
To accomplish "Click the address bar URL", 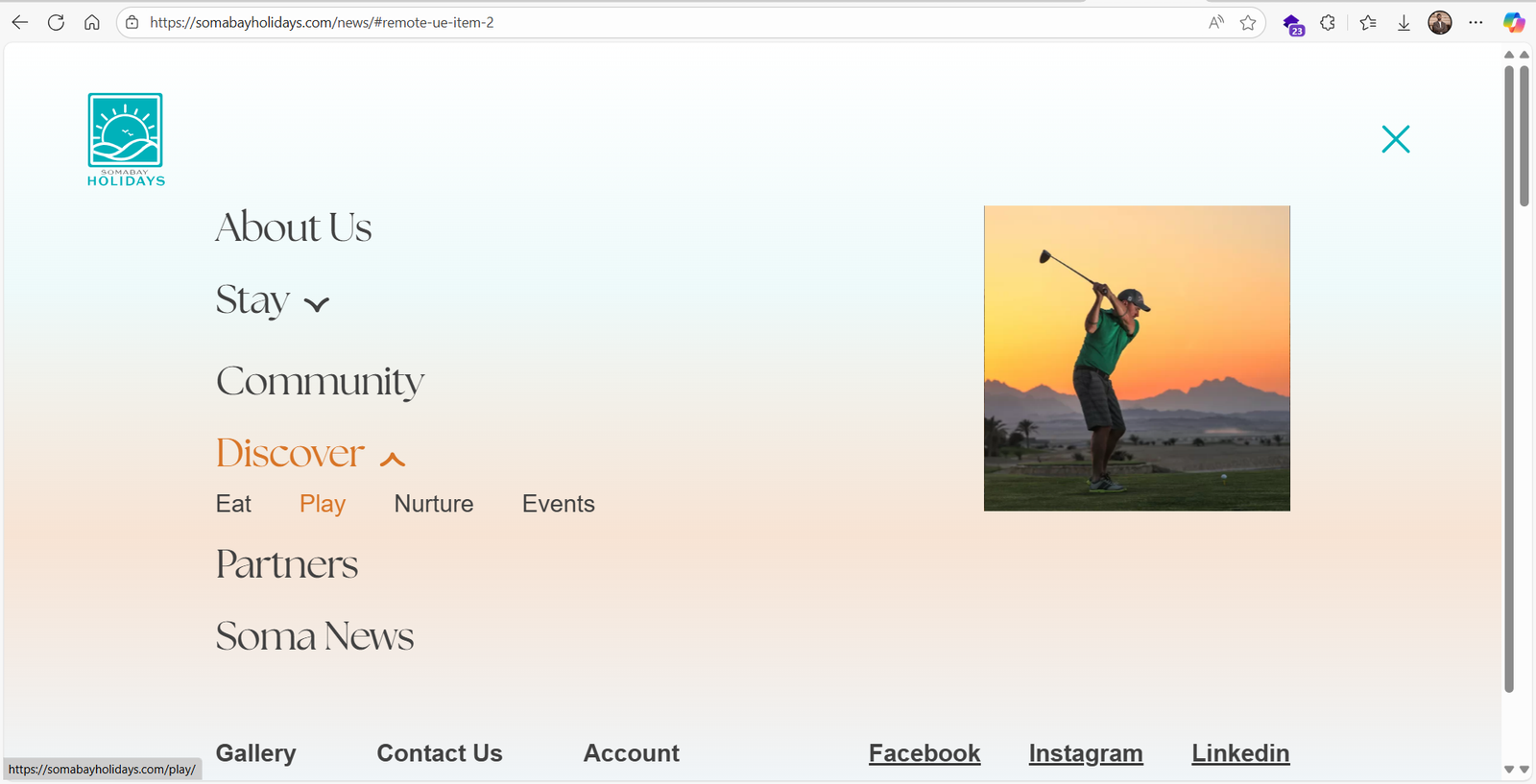I will click(322, 22).
